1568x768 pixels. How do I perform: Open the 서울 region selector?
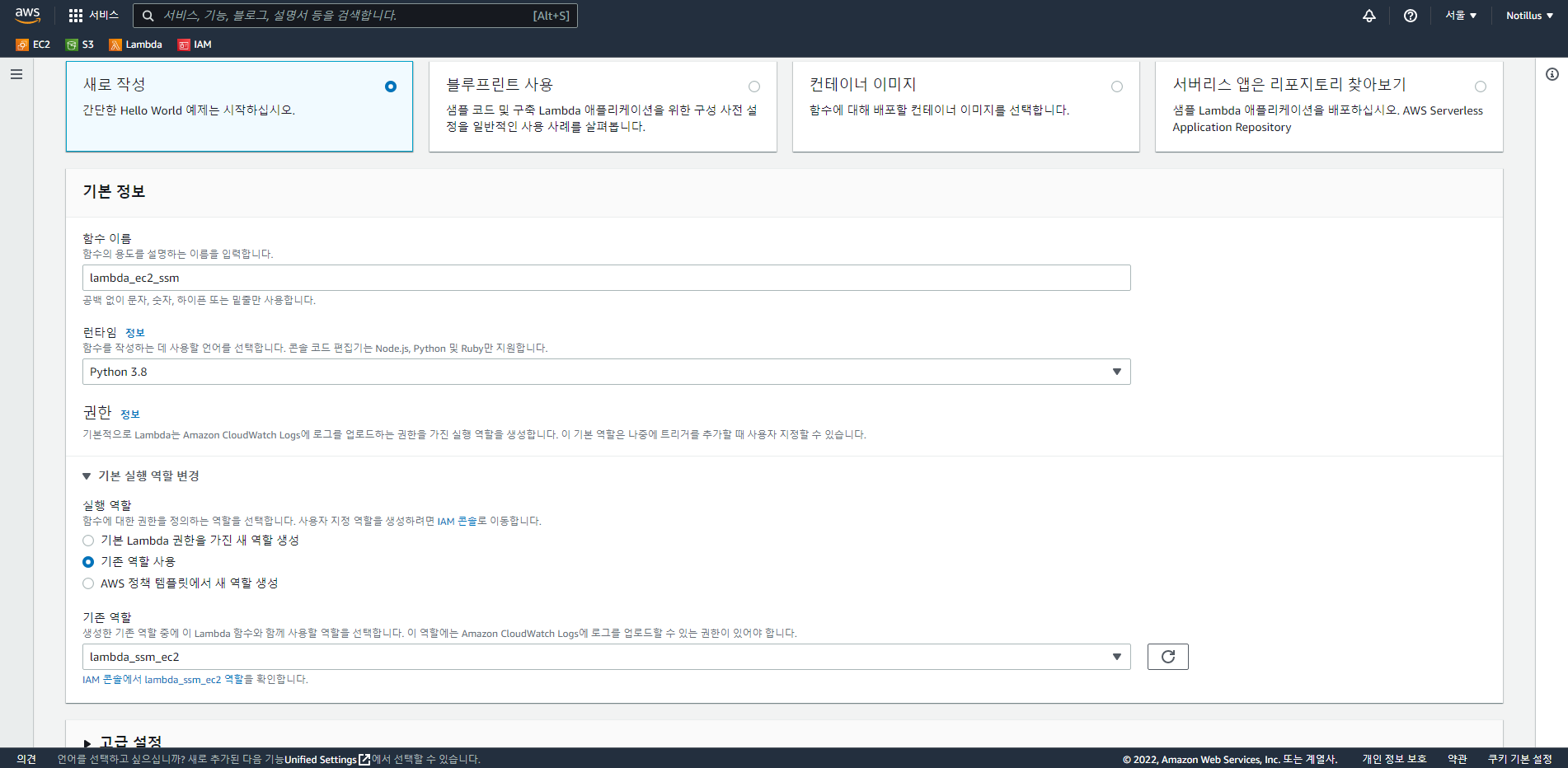click(1461, 16)
